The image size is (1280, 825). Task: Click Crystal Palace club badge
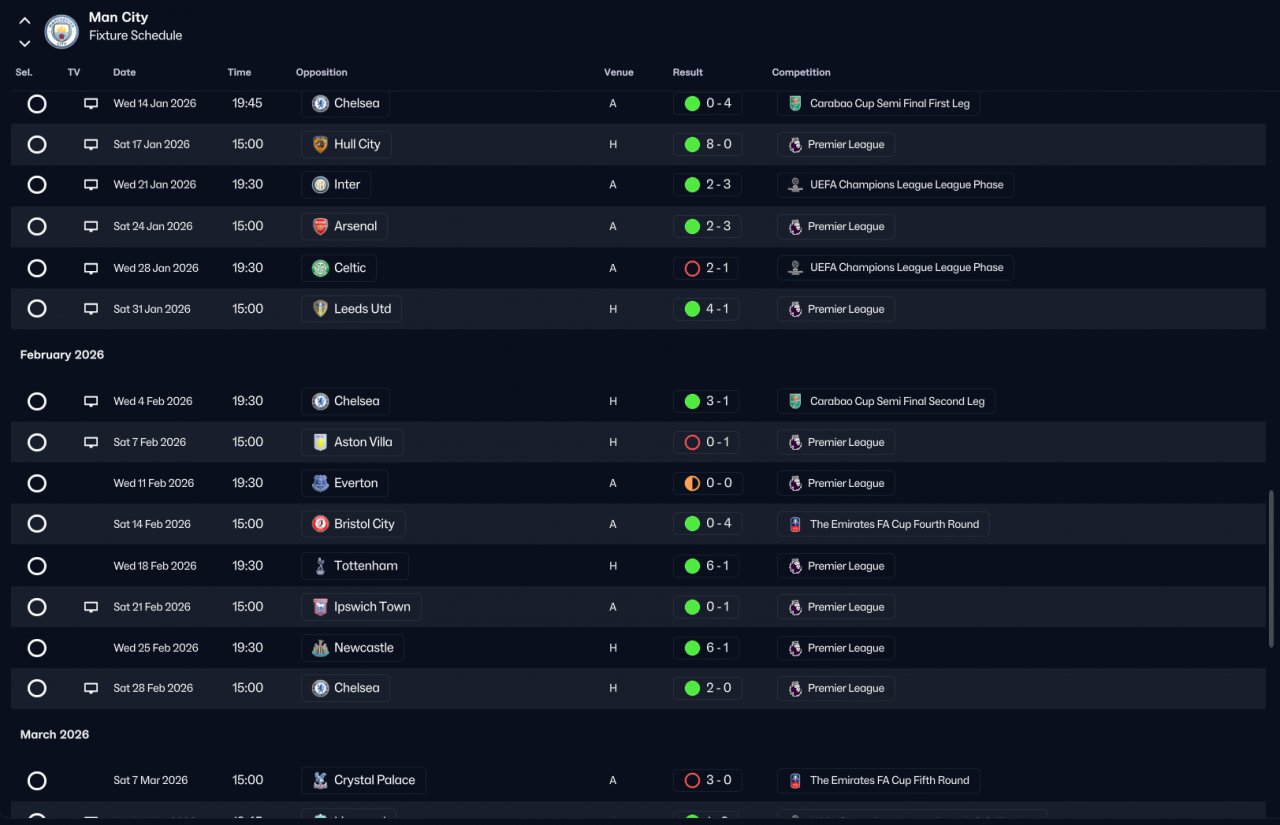[x=320, y=780]
